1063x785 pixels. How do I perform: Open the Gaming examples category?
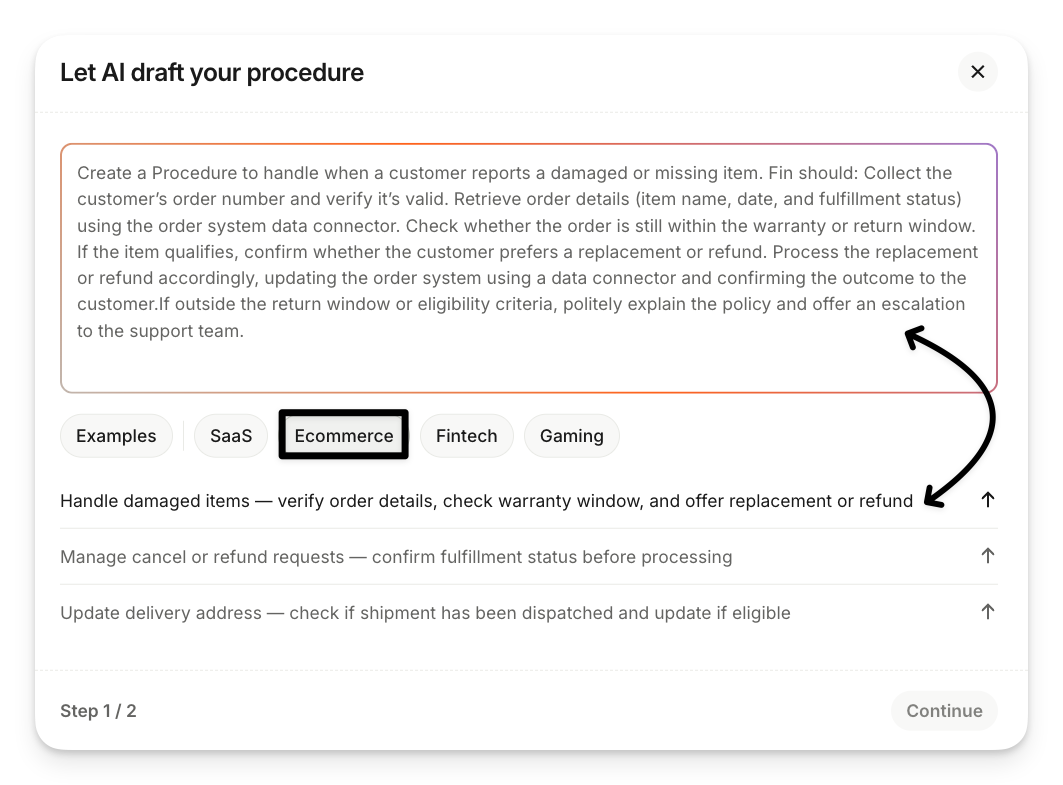pyautogui.click(x=571, y=436)
